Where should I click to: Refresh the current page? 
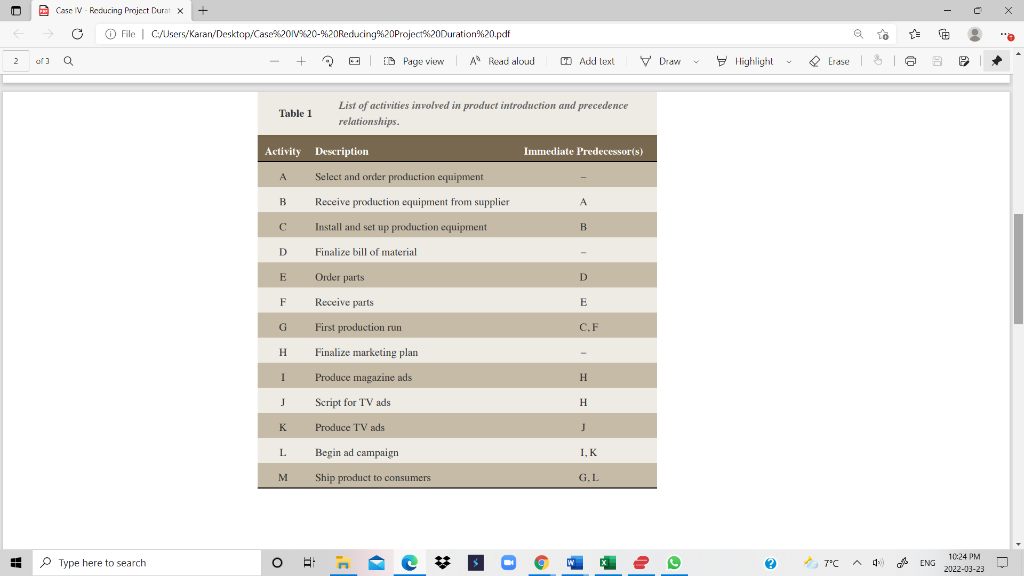pos(77,34)
